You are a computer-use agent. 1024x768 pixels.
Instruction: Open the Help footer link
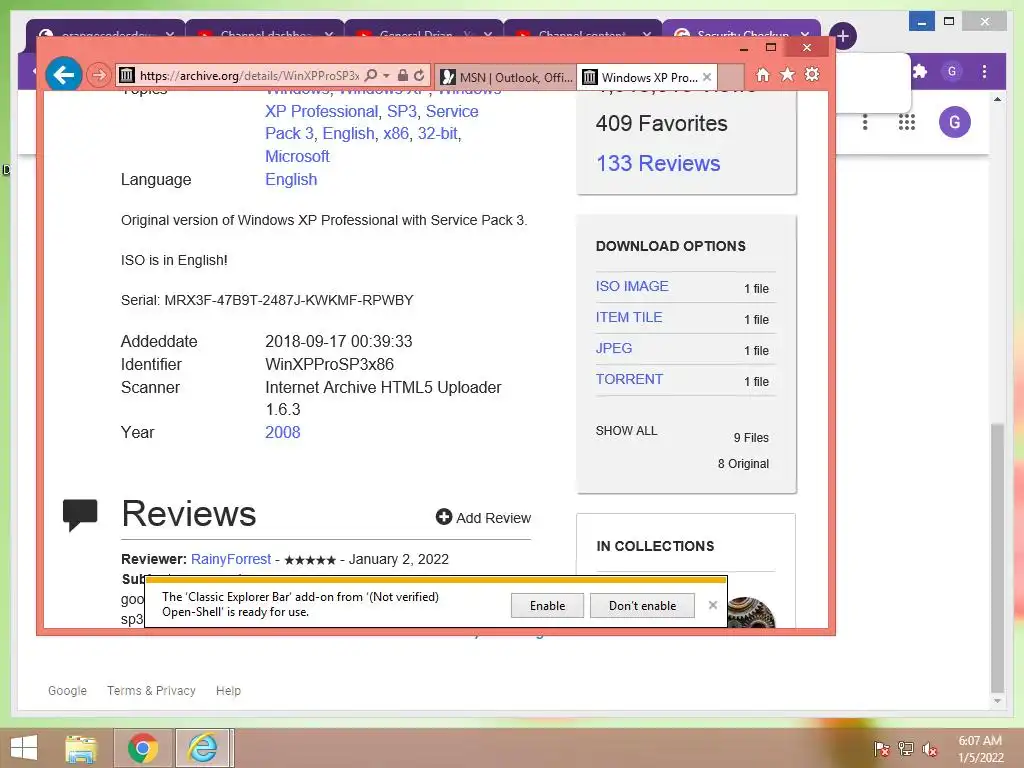[x=229, y=690]
